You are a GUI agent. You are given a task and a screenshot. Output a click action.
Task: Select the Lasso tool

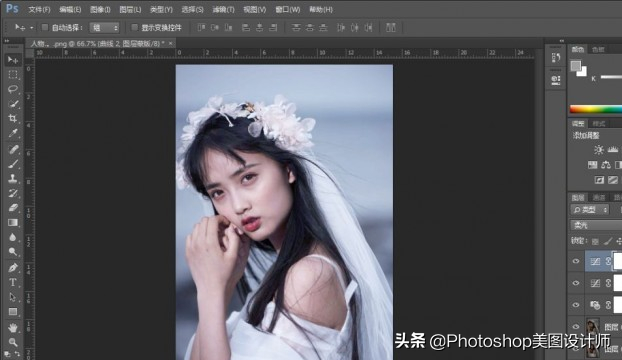[x=13, y=89]
